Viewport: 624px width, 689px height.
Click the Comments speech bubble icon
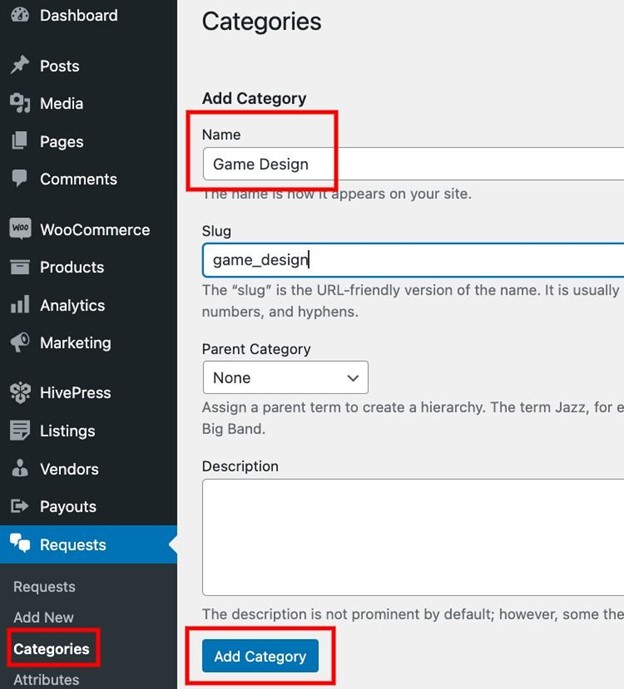click(20, 178)
